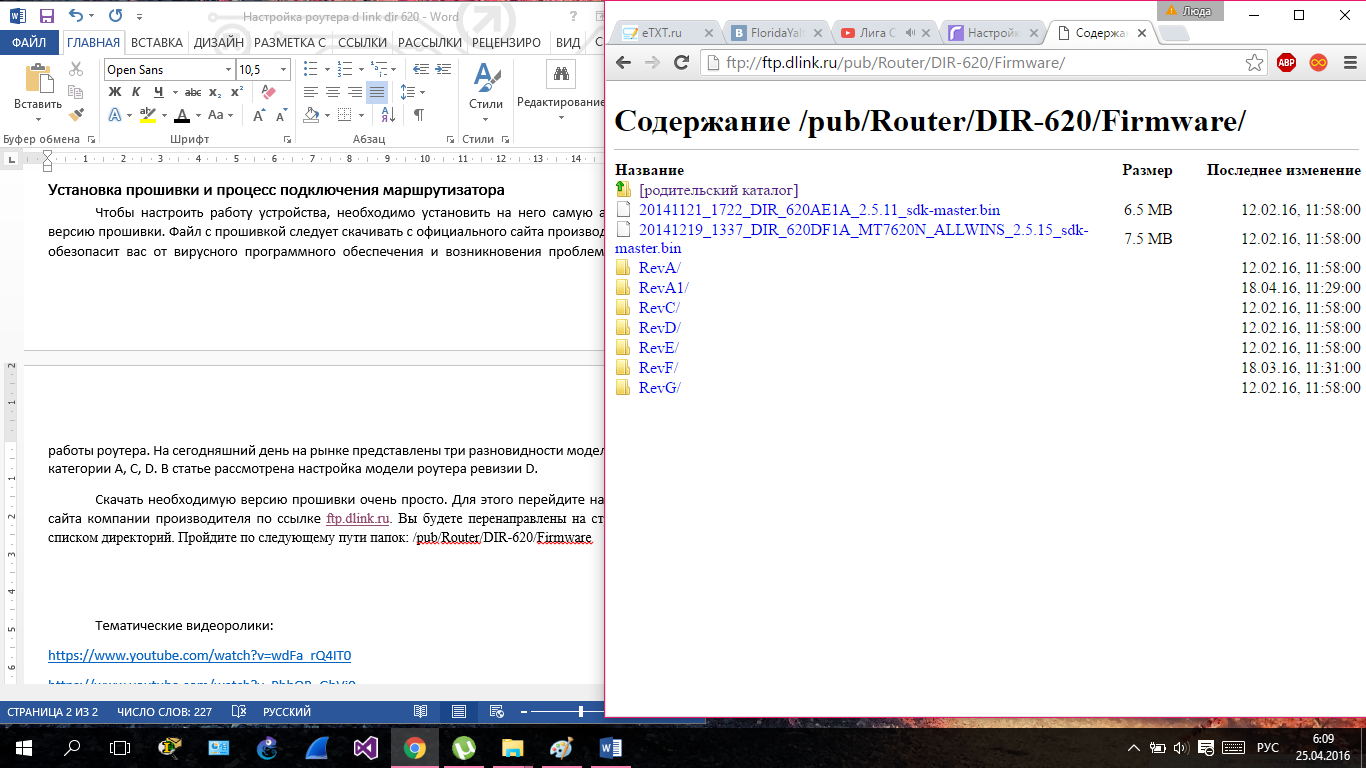Apply subscript formatting

click(216, 92)
